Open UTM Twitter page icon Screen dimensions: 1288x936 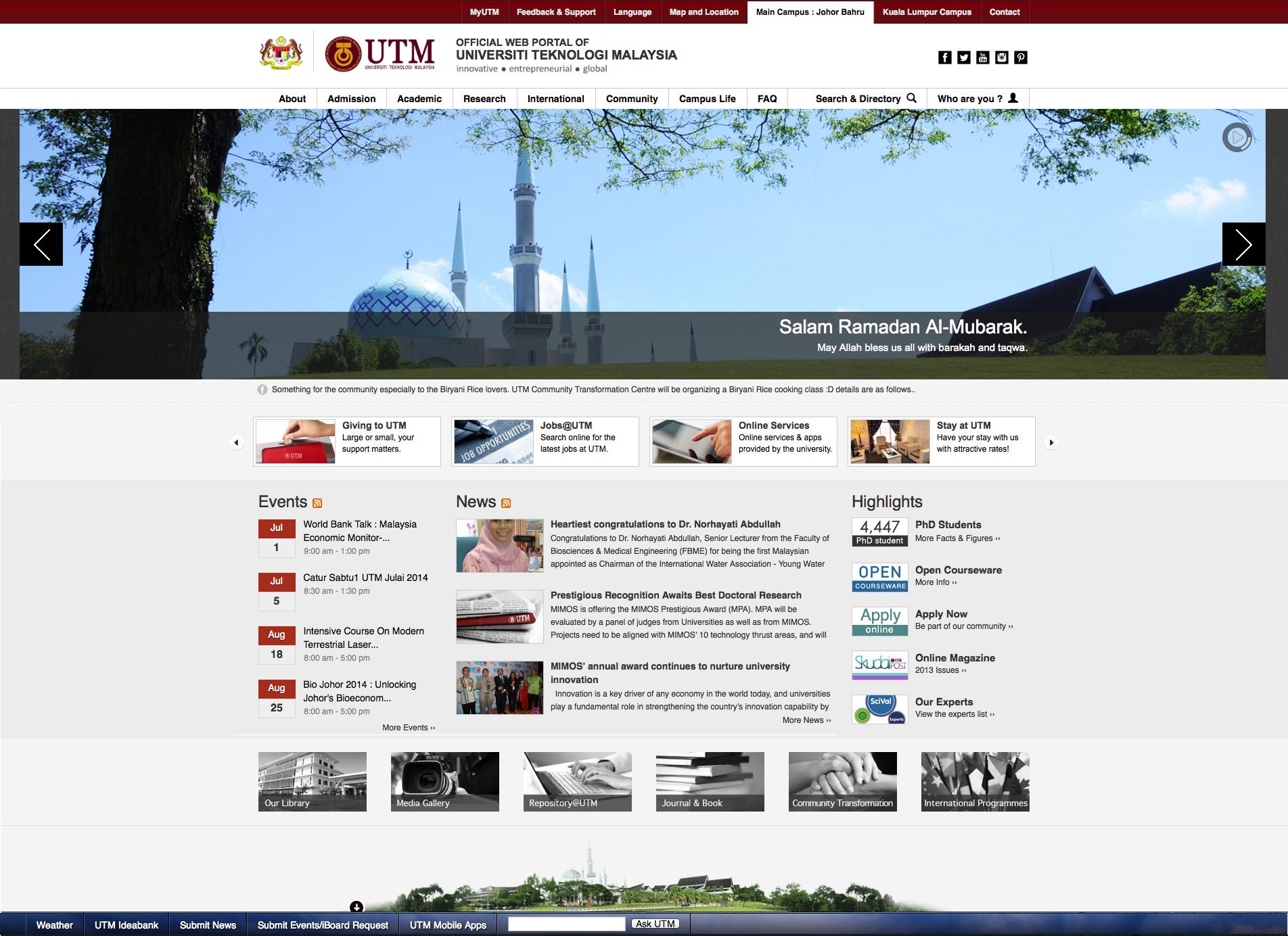pos(964,57)
